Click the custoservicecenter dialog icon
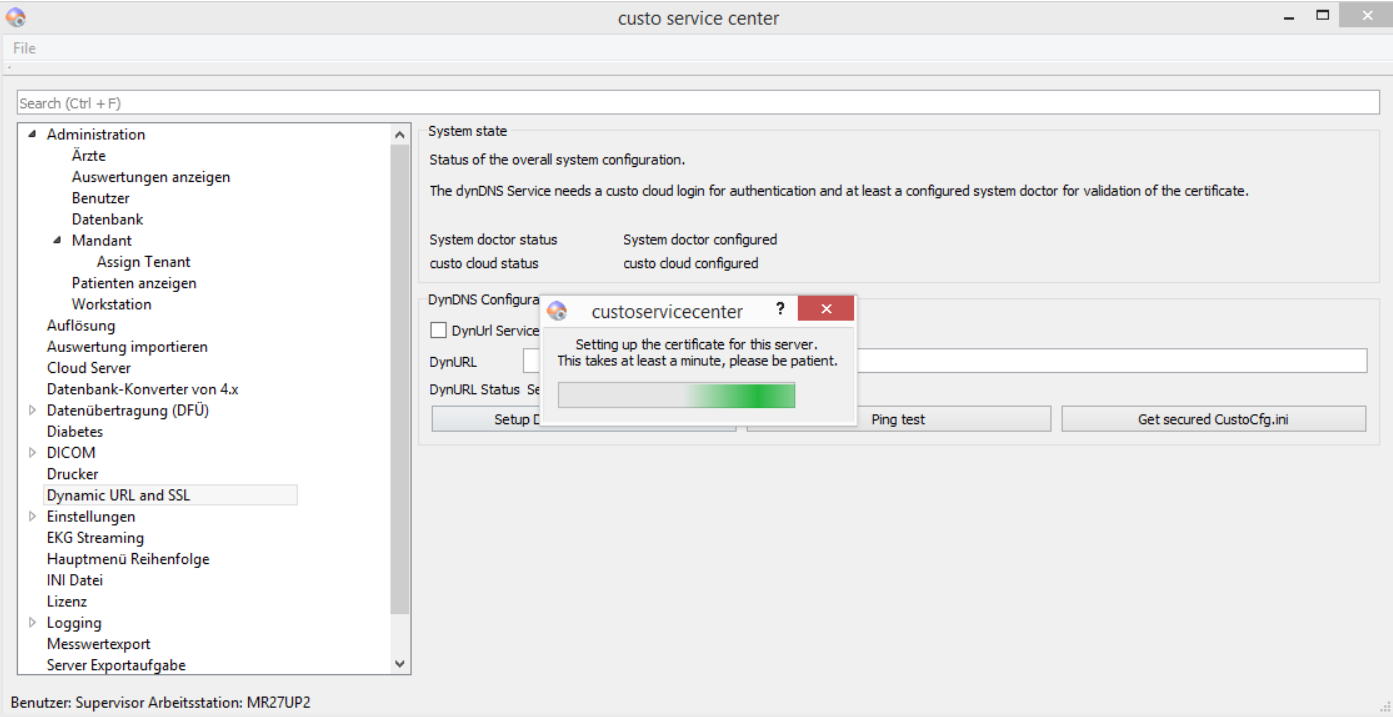 click(x=558, y=310)
